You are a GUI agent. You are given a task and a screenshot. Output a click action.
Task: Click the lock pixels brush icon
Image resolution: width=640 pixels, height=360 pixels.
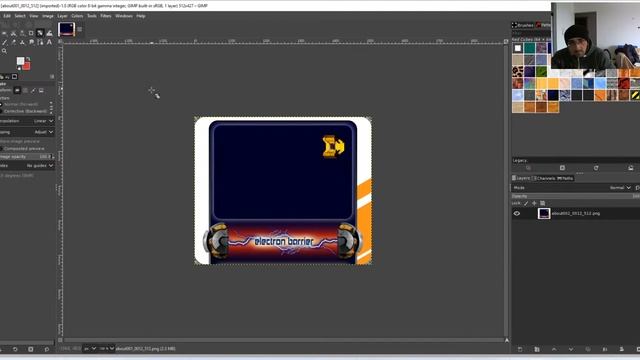coord(526,203)
